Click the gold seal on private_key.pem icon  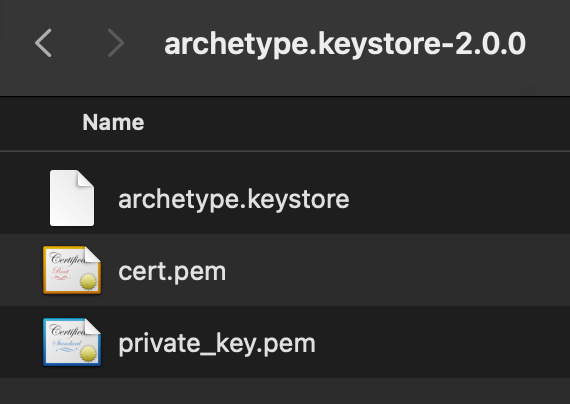(x=88, y=353)
